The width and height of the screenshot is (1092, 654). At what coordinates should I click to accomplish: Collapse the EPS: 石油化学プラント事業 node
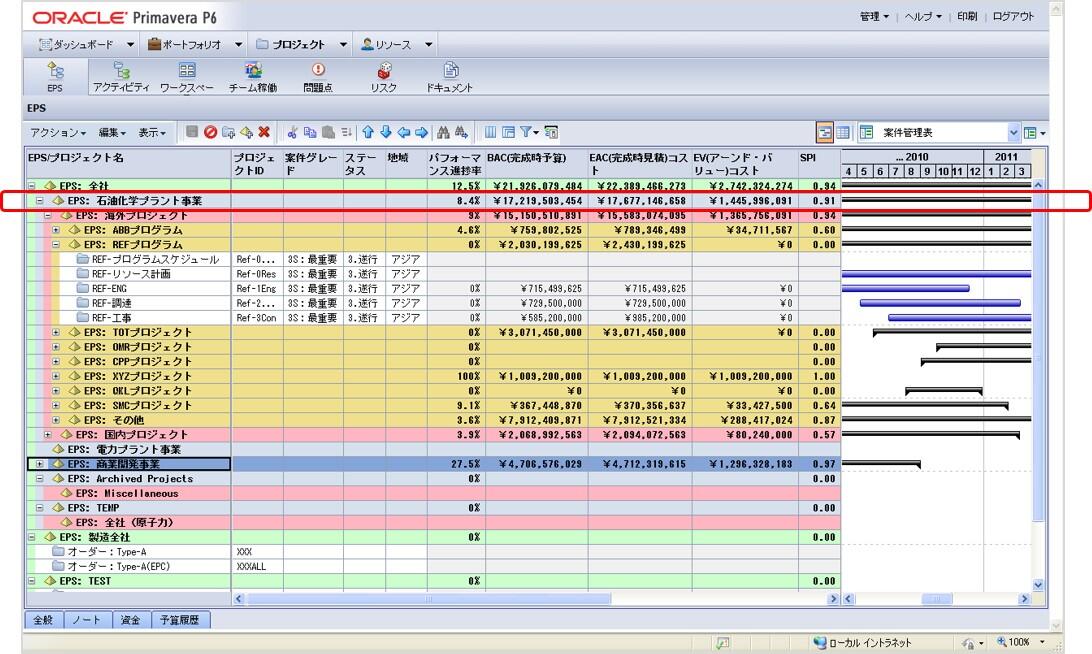40,201
